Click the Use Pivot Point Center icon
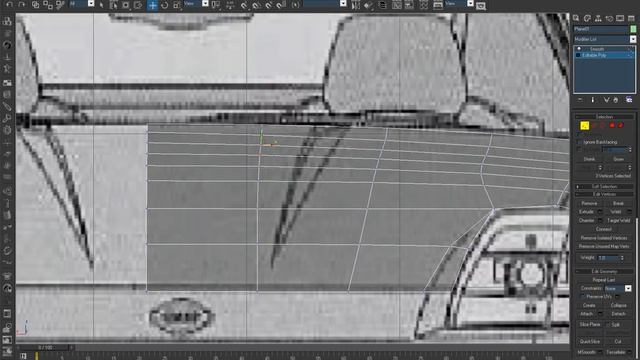The image size is (640, 360). tap(216, 5)
